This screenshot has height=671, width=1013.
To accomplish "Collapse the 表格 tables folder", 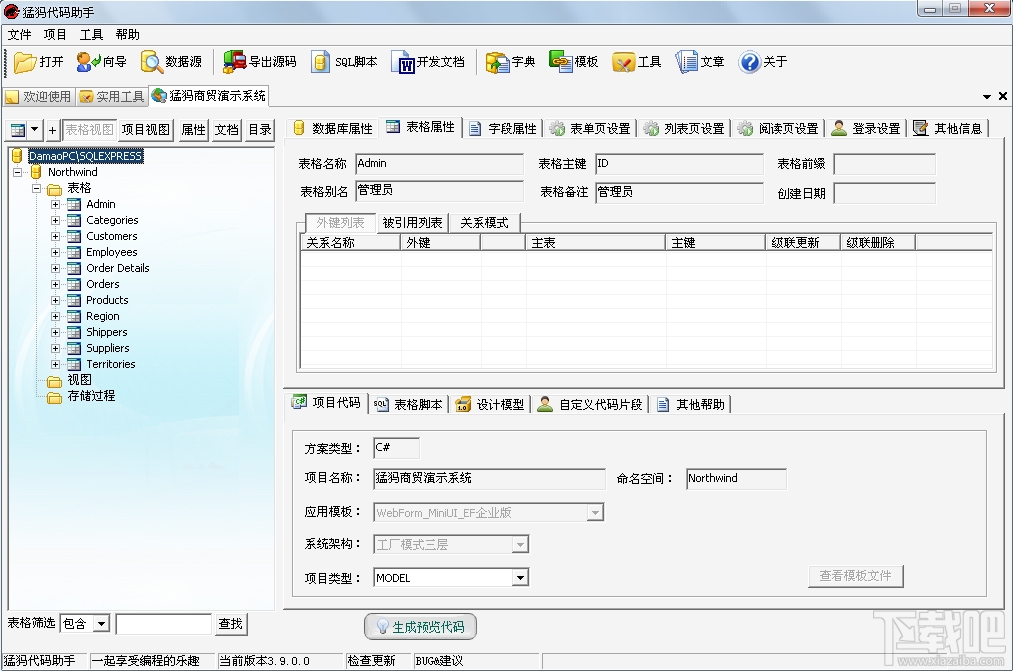I will click(x=37, y=189).
